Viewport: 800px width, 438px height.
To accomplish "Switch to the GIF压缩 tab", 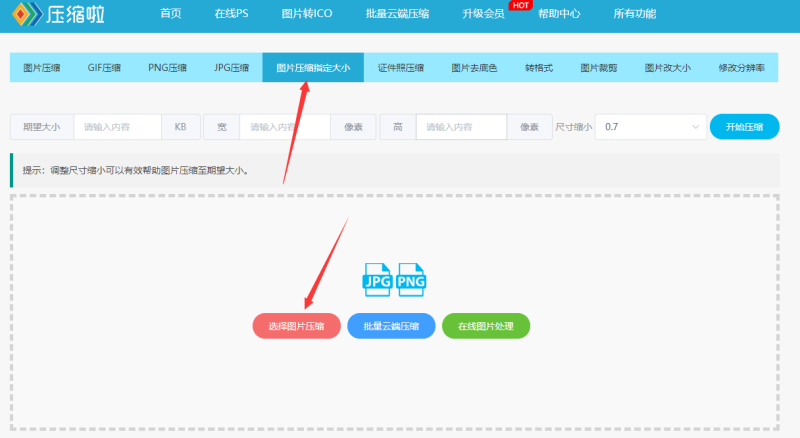I will point(104,67).
